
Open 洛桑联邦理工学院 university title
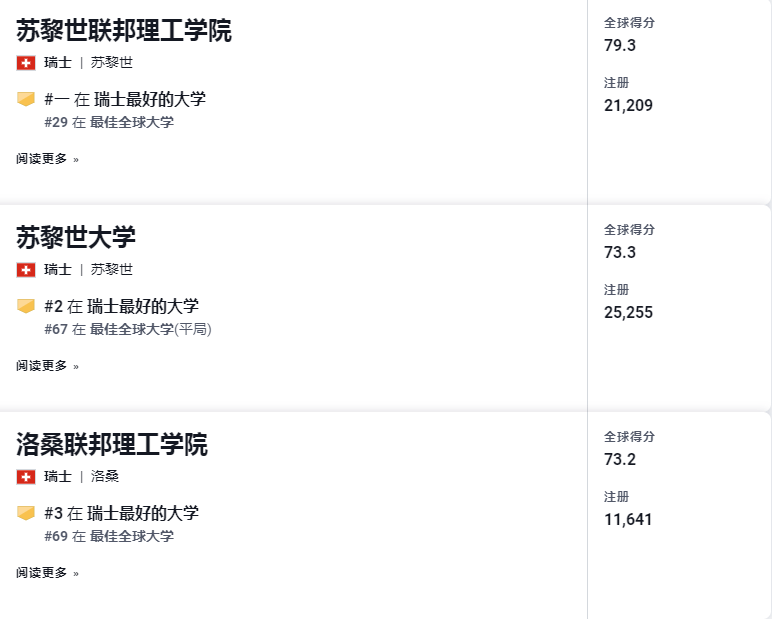click(112, 444)
